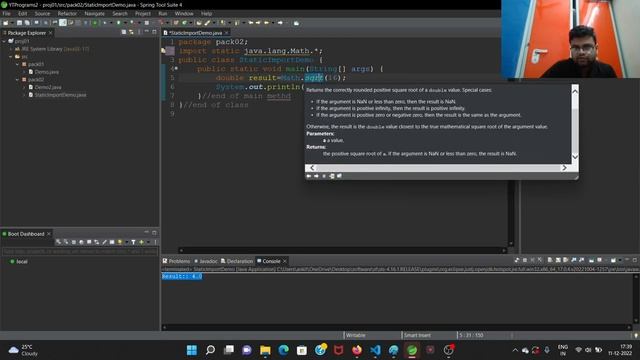Toggle Scroll Lock in the Console toolbar

[558, 260]
